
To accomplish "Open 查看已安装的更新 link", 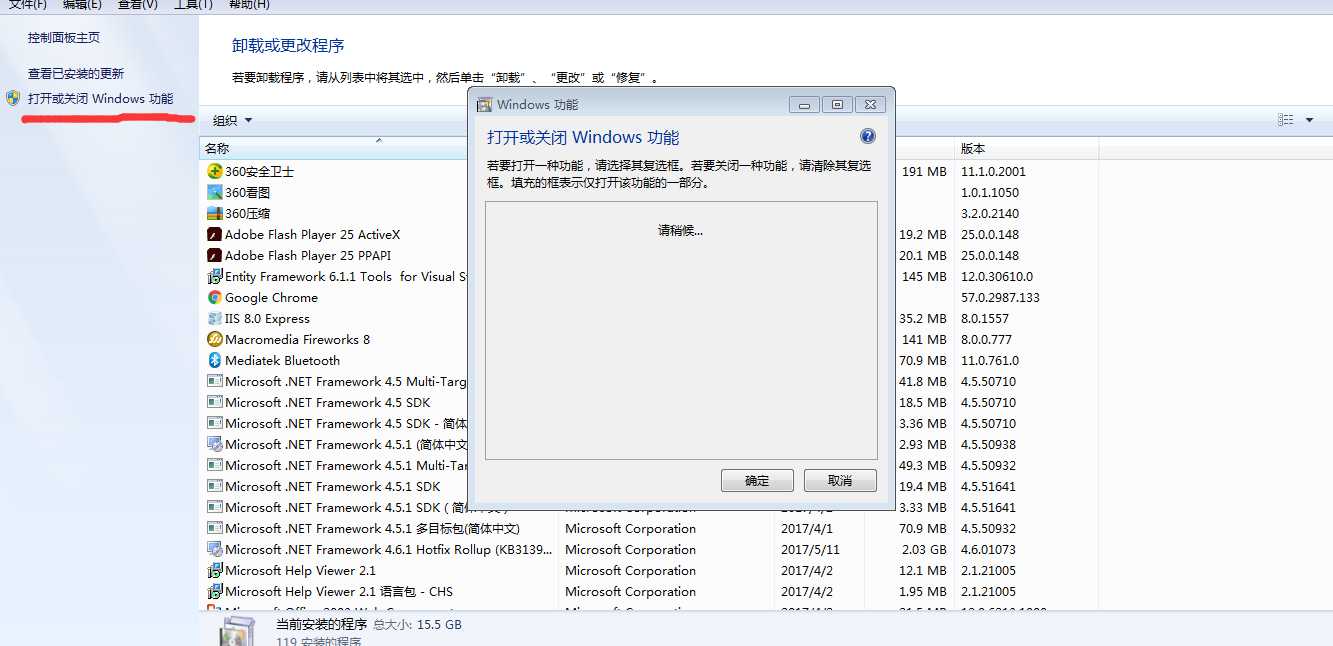I will coord(76,73).
